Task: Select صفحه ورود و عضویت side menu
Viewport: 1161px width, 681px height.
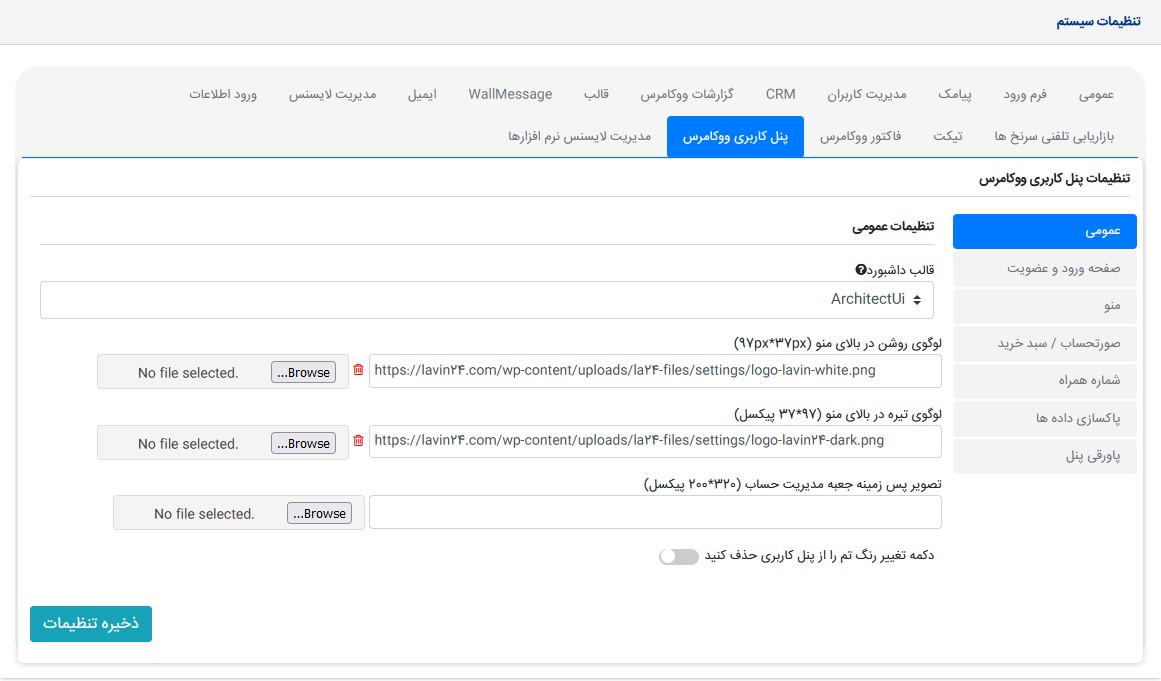Action: pyautogui.click(x=1044, y=269)
